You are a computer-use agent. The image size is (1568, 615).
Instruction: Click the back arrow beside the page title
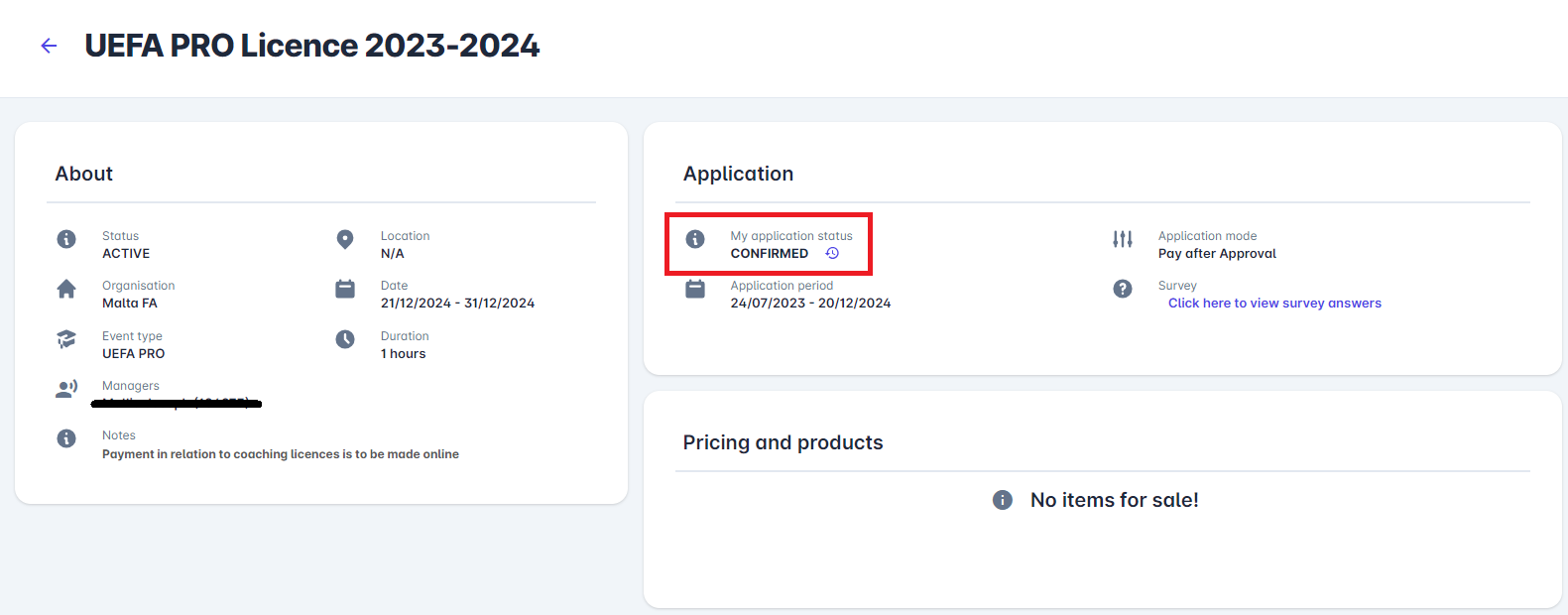click(49, 46)
